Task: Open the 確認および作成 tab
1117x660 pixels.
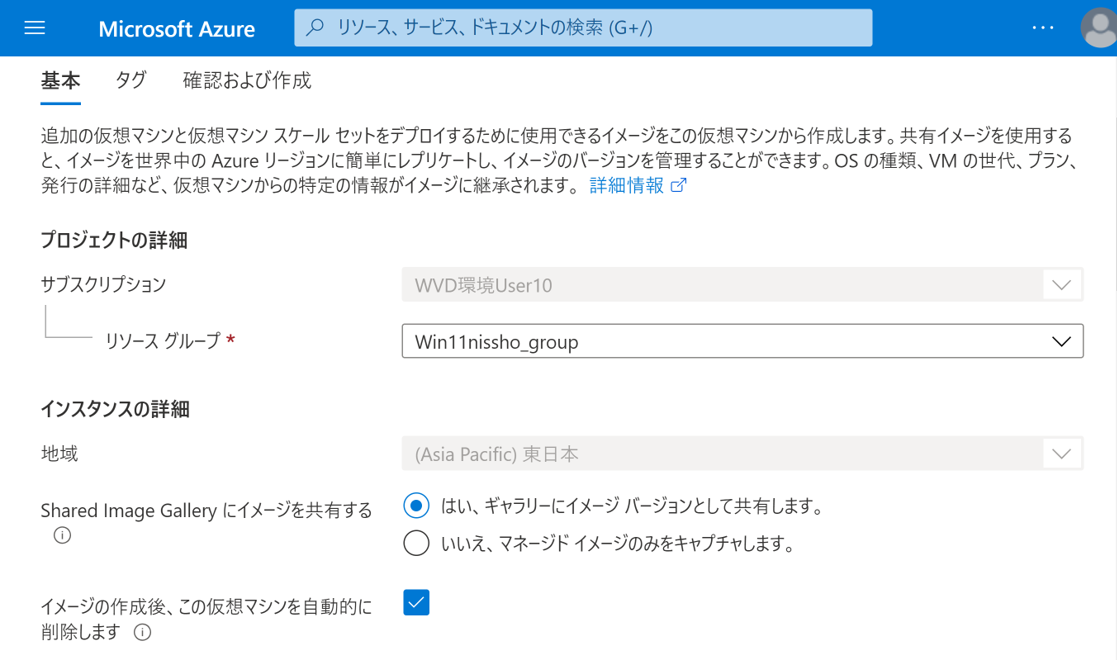Action: [247, 81]
